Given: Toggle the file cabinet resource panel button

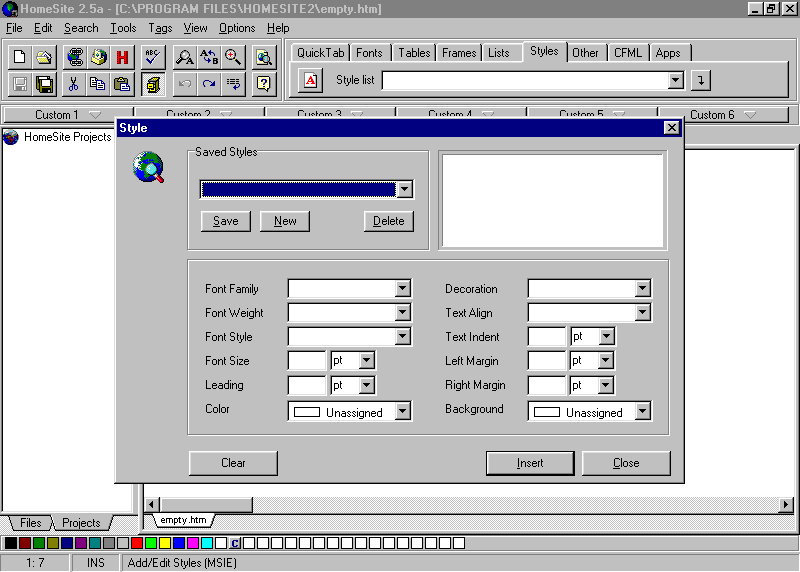Looking at the screenshot, I should tap(153, 84).
